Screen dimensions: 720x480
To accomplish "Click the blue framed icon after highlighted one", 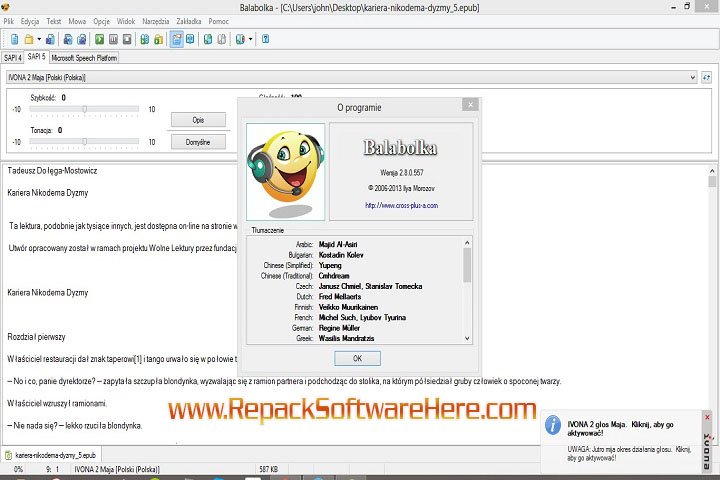I will click(190, 40).
